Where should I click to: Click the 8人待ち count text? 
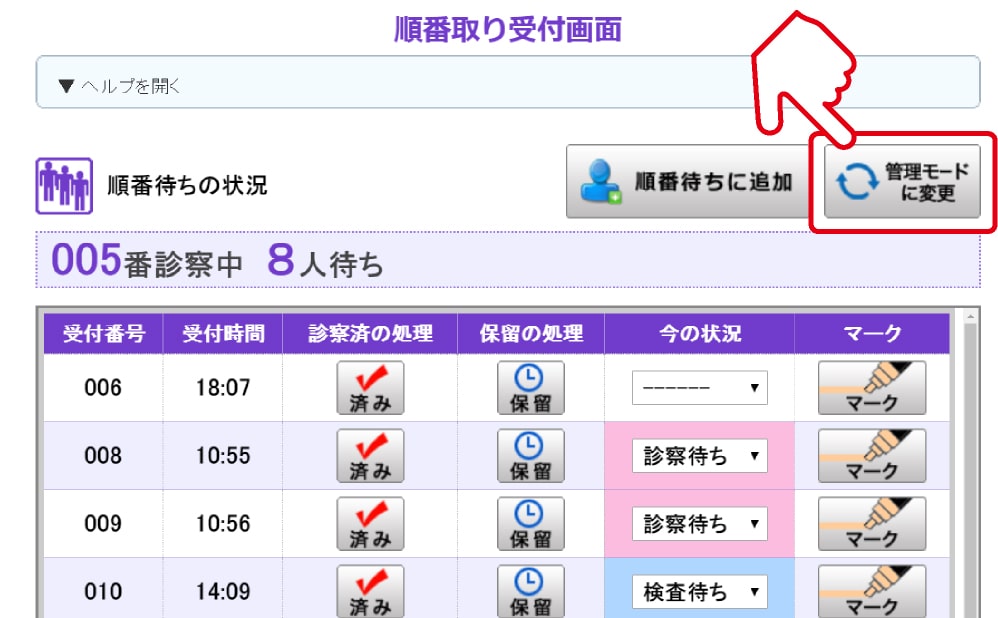325,261
